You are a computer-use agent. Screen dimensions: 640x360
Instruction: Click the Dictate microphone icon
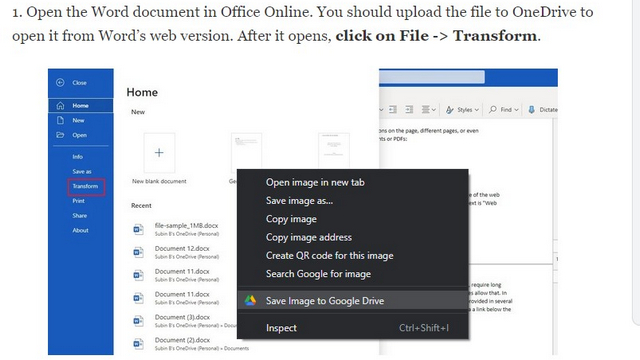pos(531,109)
